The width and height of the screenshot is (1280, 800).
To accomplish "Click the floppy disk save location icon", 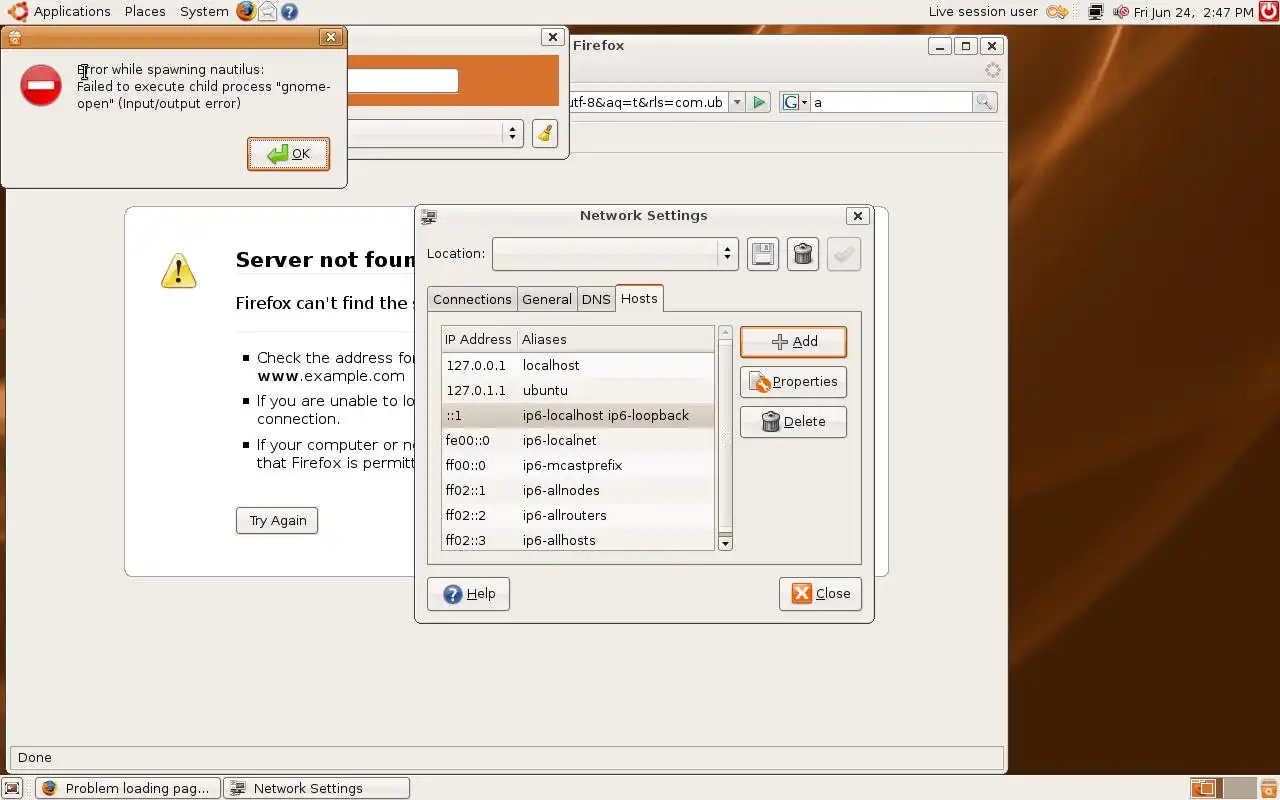I will tap(763, 254).
